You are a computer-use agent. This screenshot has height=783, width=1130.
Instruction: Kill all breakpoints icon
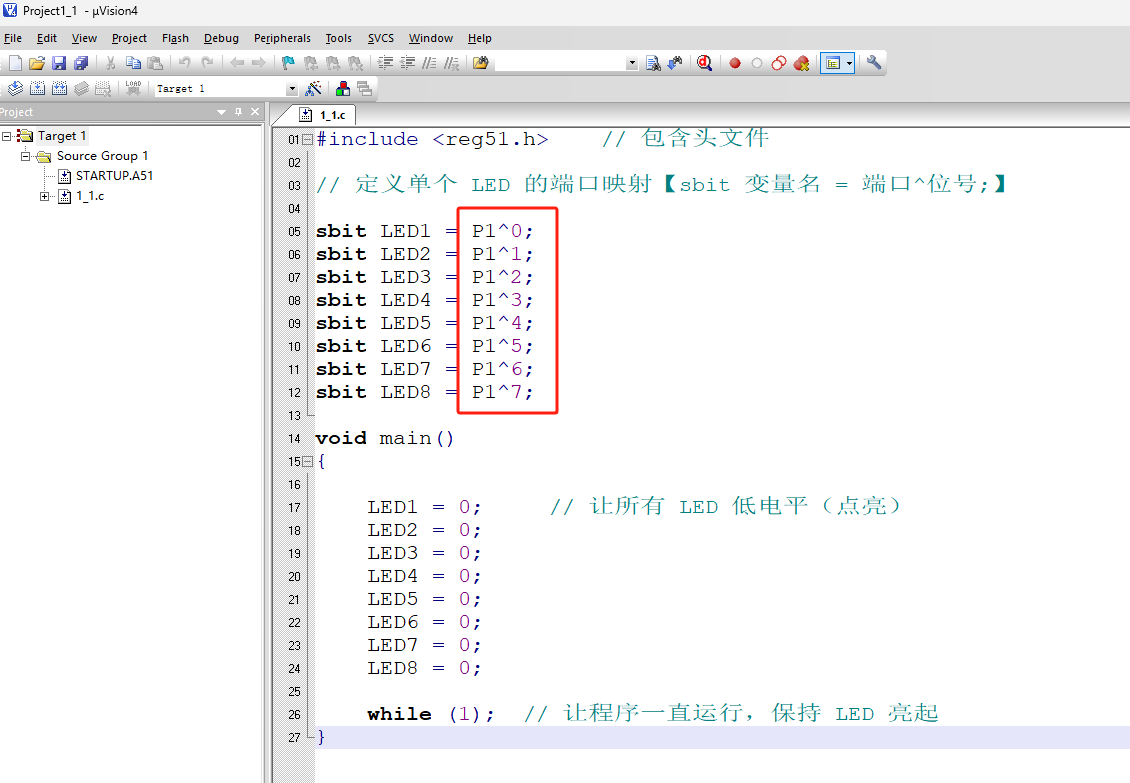pos(801,63)
